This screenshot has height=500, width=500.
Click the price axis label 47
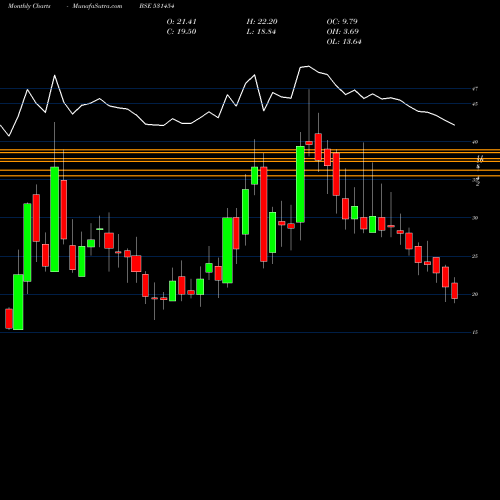tap(475, 89)
